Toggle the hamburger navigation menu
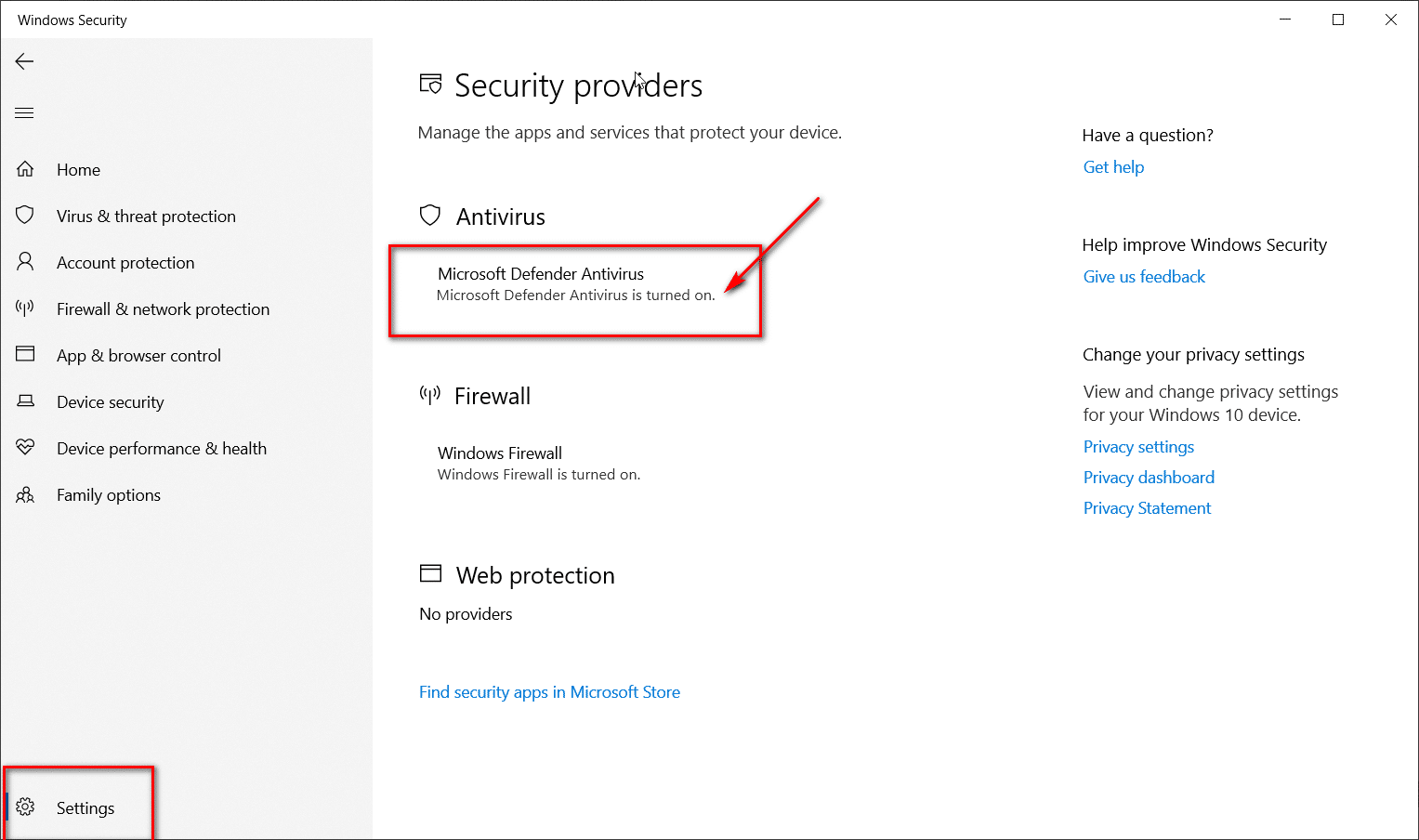This screenshot has width=1419, height=840. point(24,113)
